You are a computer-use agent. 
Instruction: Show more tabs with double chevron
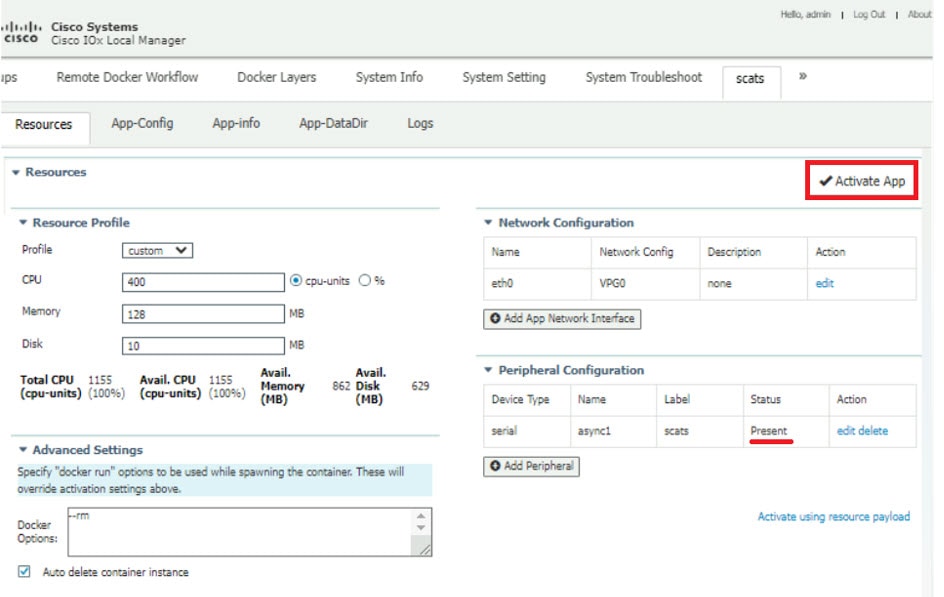(x=802, y=77)
